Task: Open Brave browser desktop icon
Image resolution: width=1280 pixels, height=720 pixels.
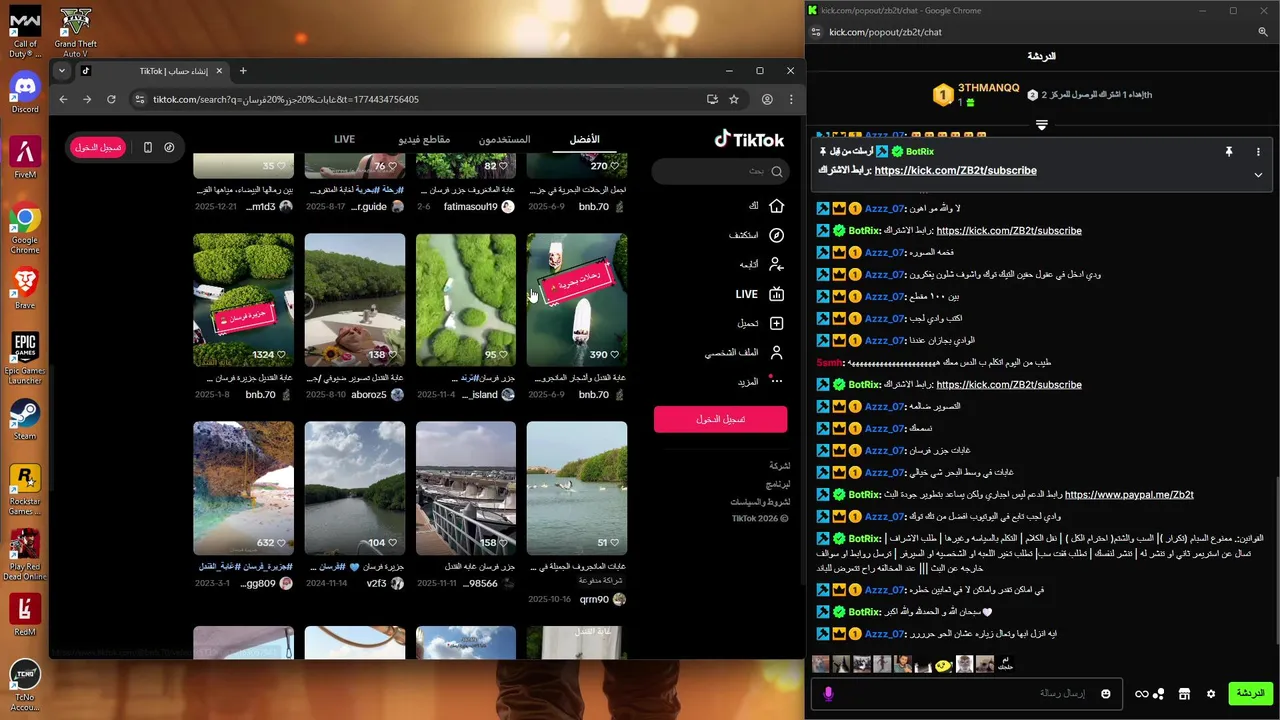Action: pos(25,288)
